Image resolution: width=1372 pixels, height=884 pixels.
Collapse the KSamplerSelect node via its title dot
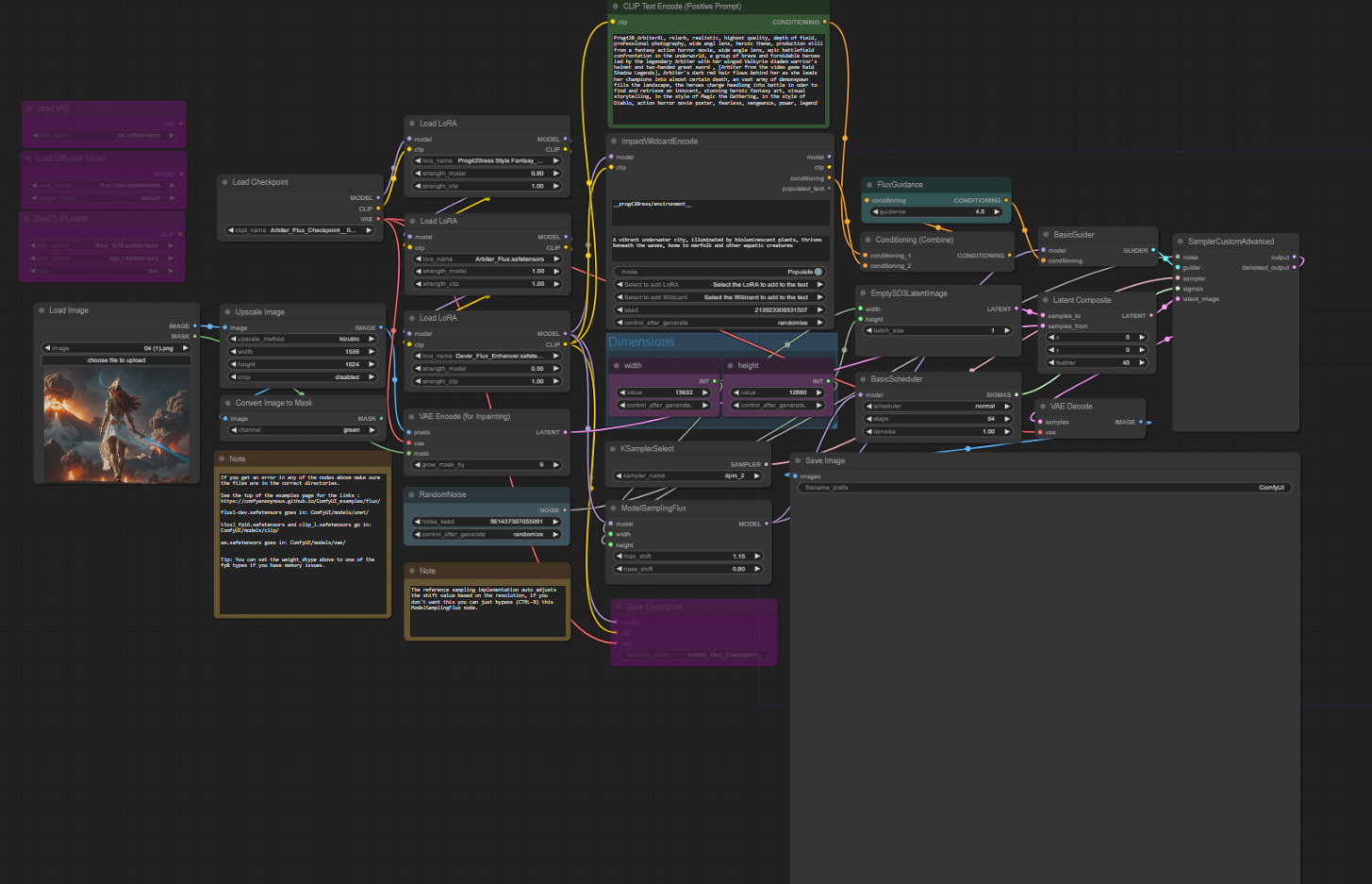pos(613,449)
